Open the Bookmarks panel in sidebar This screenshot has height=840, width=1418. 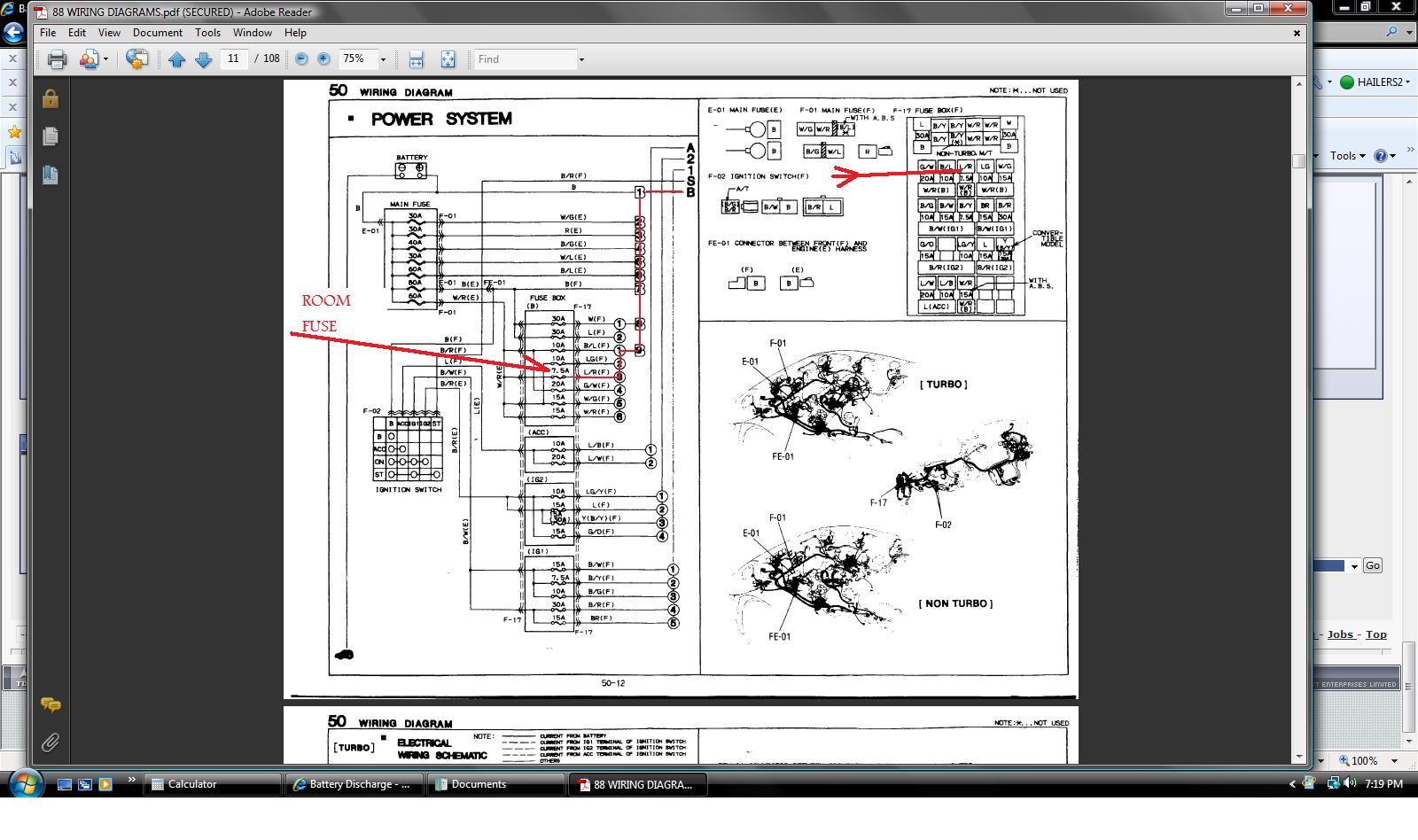51,175
